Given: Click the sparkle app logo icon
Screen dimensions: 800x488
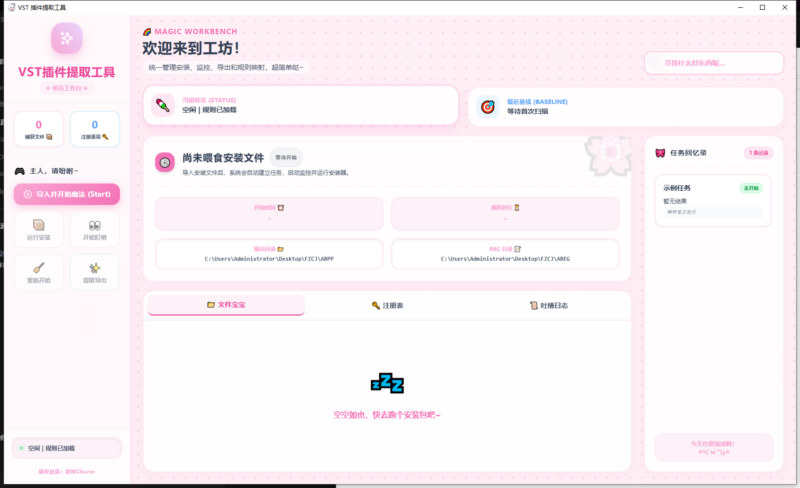Looking at the screenshot, I should click(x=66, y=38).
